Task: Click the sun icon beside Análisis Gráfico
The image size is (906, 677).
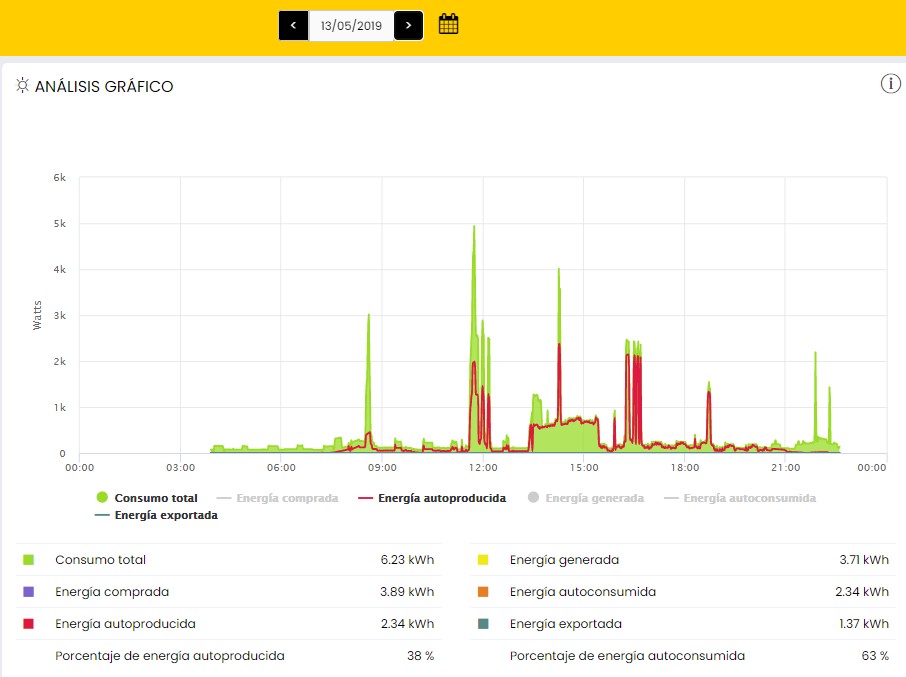Action: [22, 86]
